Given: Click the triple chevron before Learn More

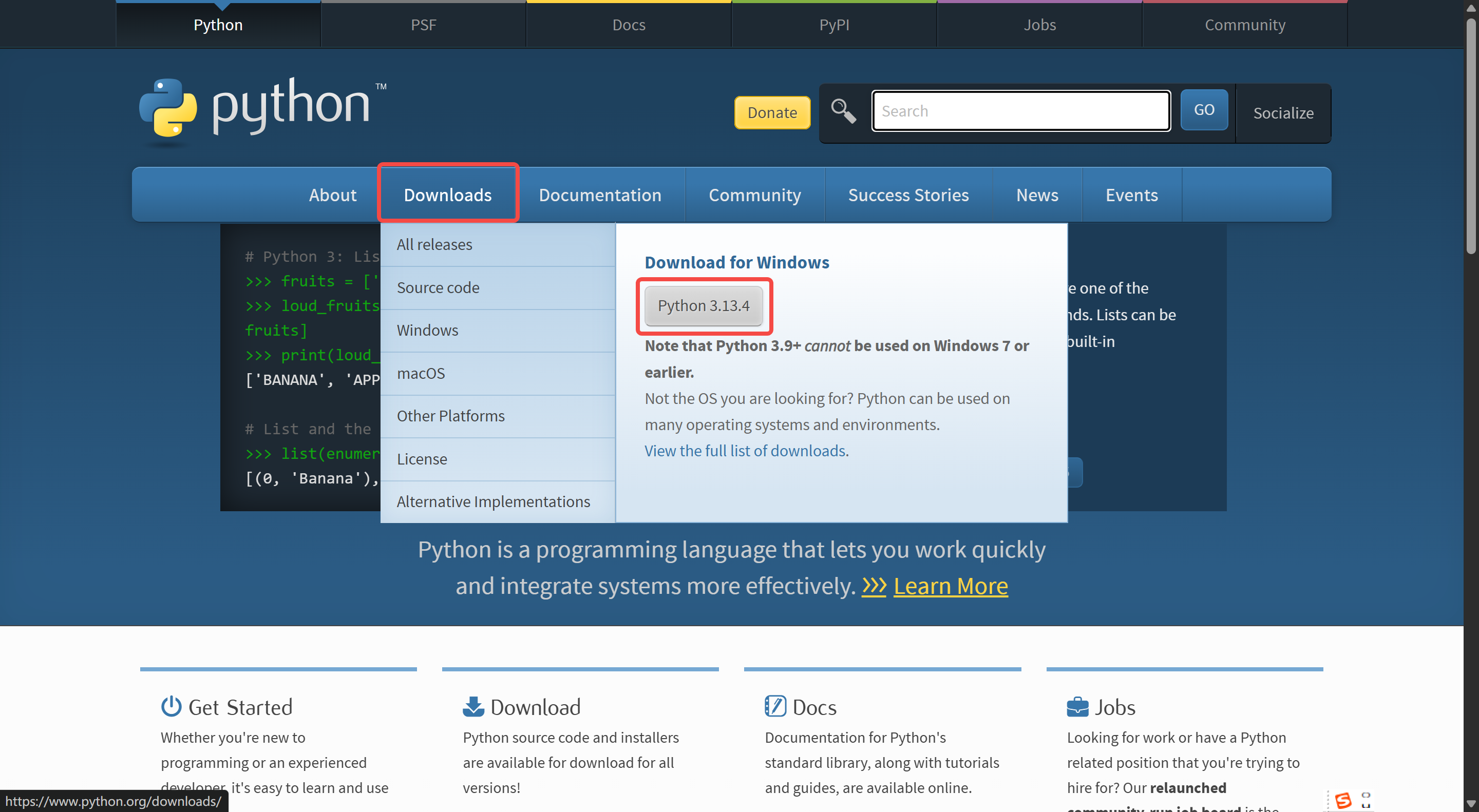Looking at the screenshot, I should point(874,586).
